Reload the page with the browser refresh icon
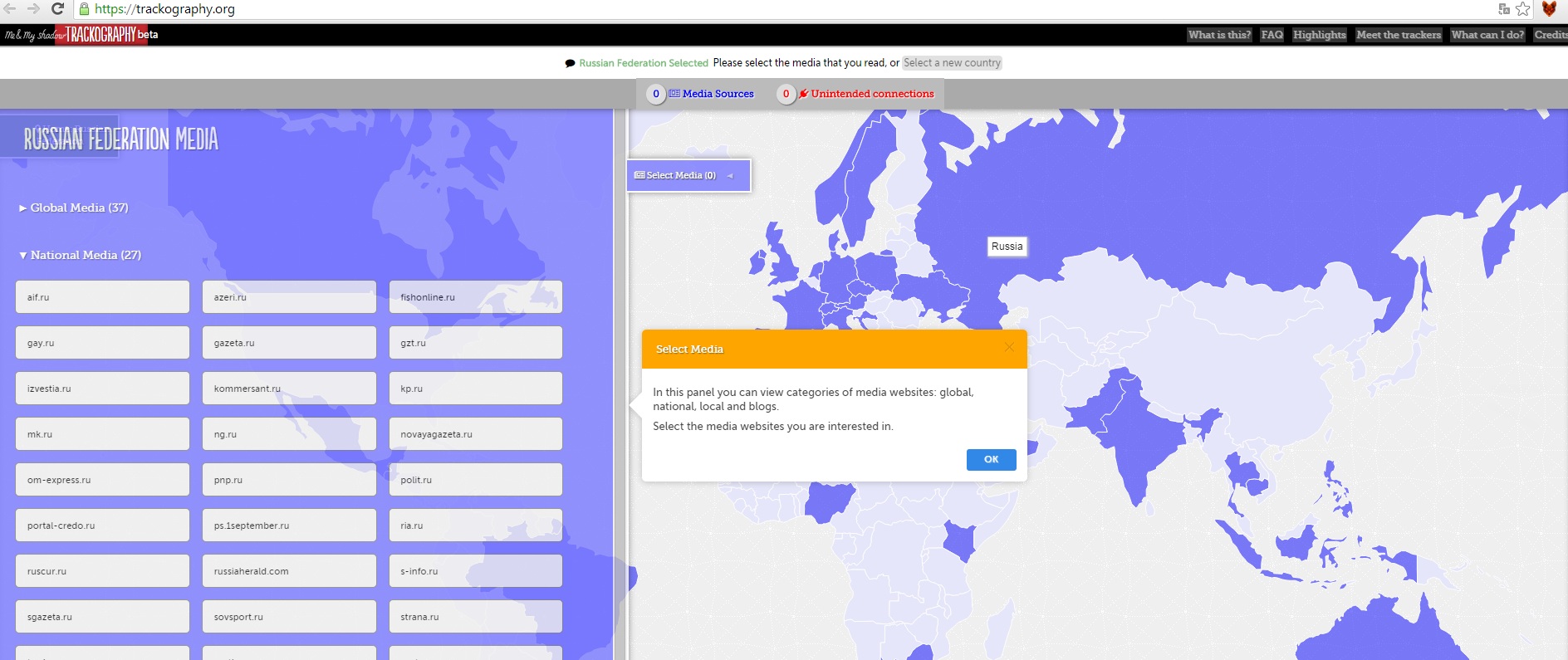The image size is (1568, 660). pyautogui.click(x=58, y=8)
